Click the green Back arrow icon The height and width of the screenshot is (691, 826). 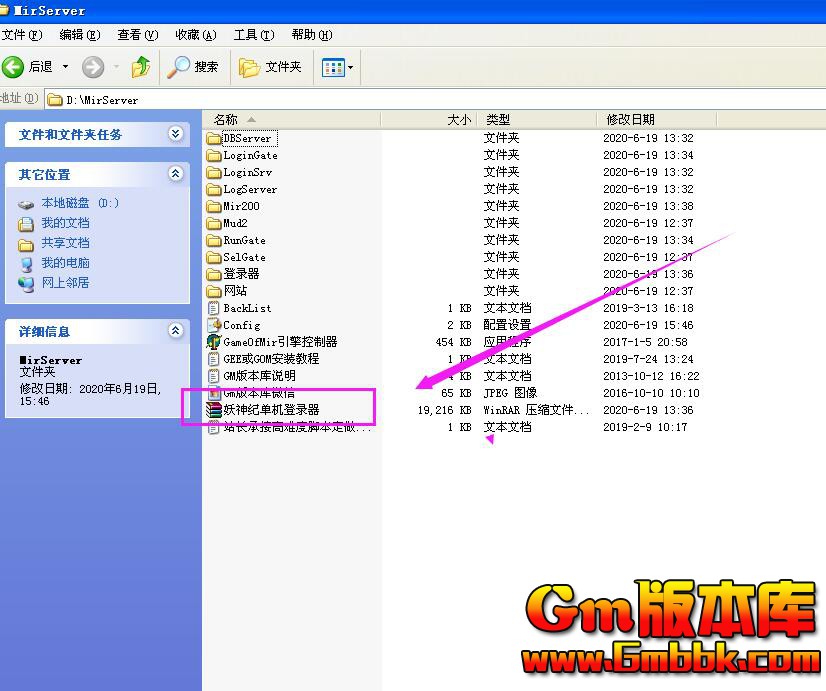click(x=14, y=67)
